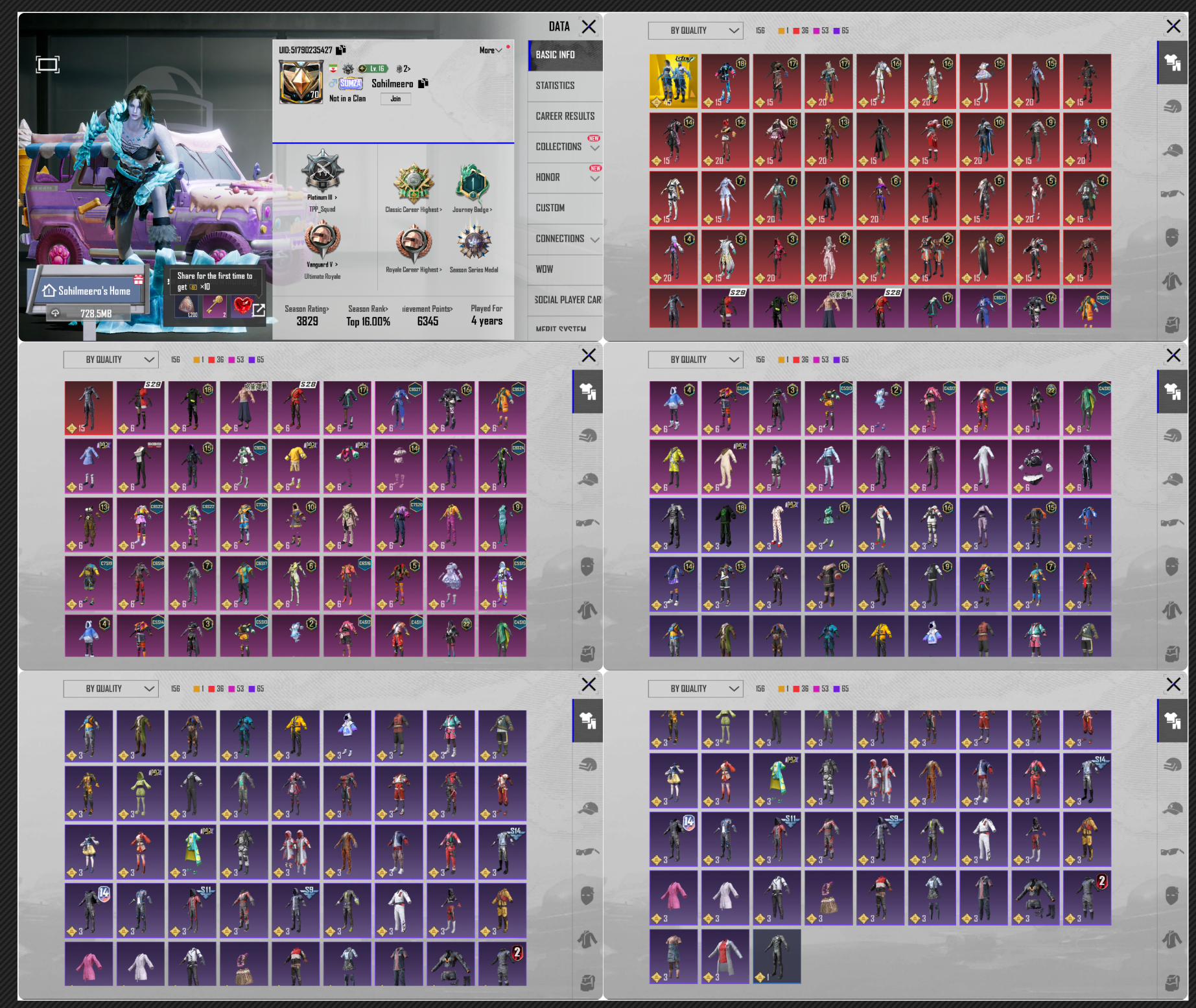The height and width of the screenshot is (1008, 1196).
Task: Select the cap icon in middle-left inventory panel
Action: [587, 480]
